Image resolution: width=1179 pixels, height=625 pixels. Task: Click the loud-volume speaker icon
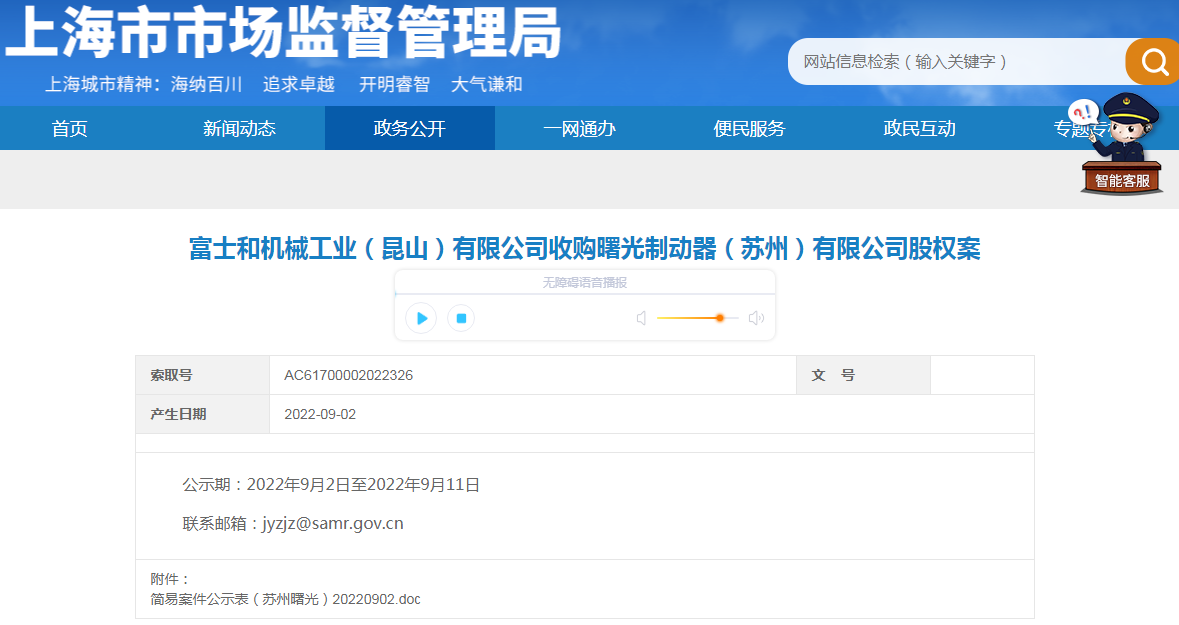(x=756, y=318)
